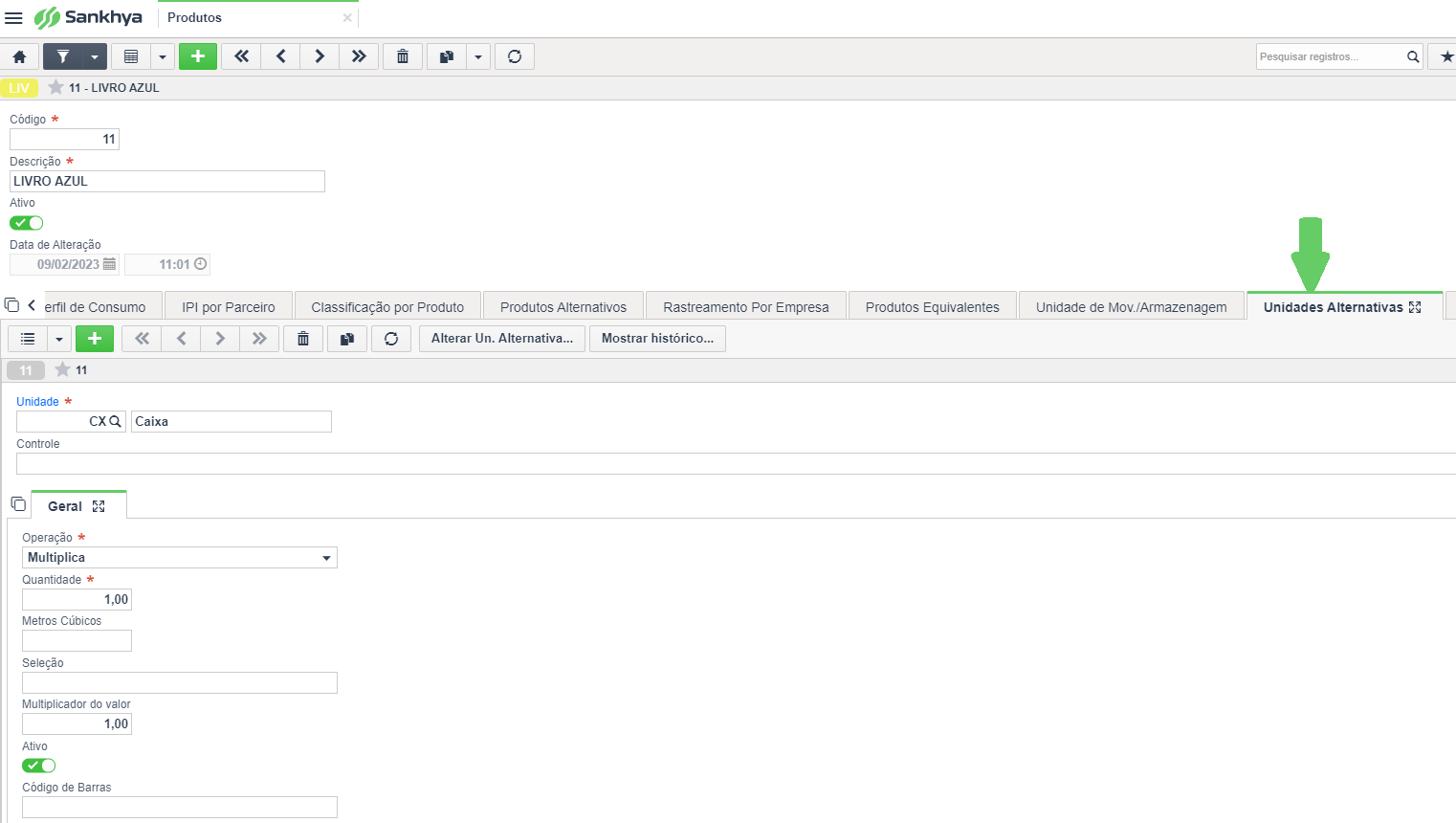
Task: Open the hamburger main menu
Action: click(13, 18)
